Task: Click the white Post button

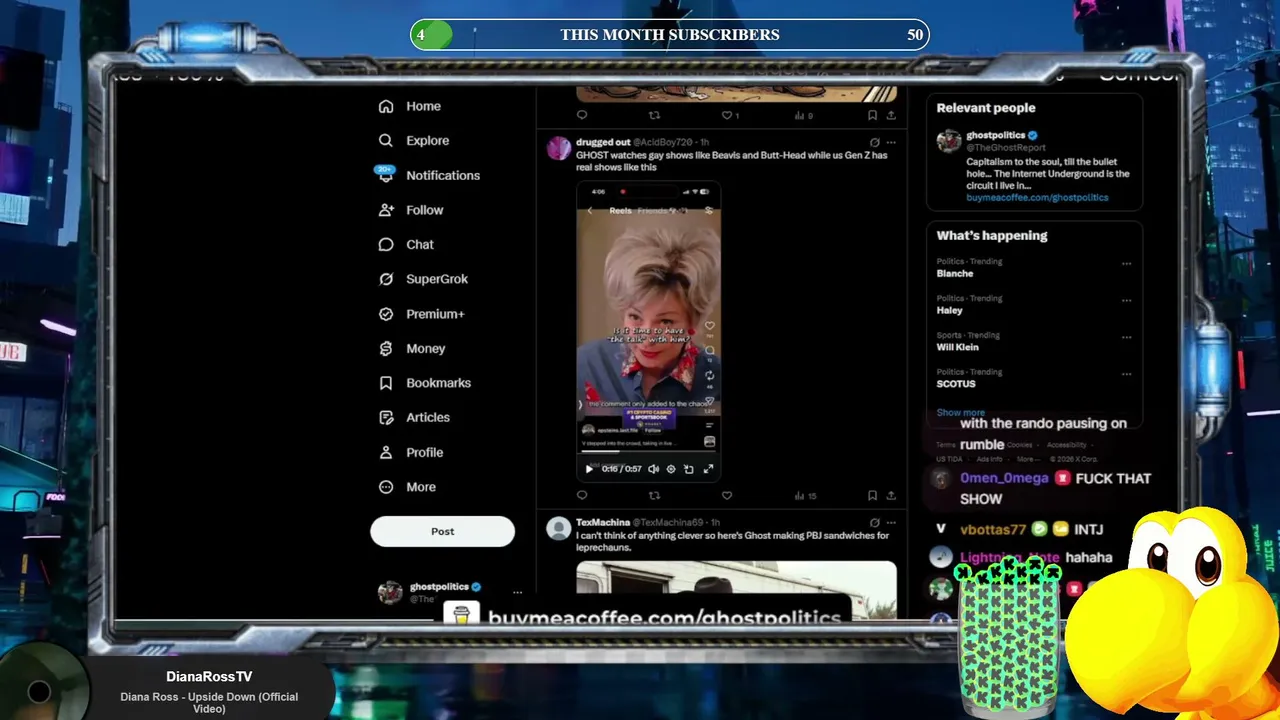Action: pos(442,532)
